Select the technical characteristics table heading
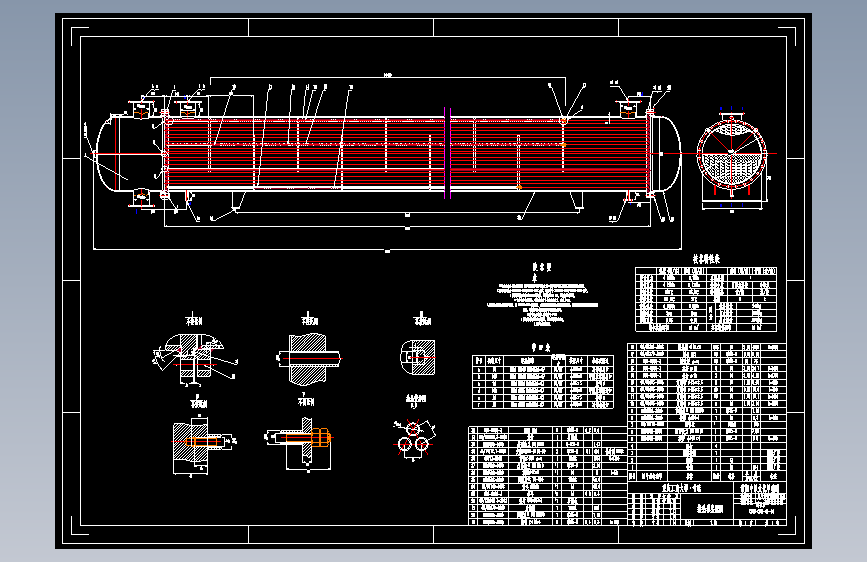 click(x=706, y=259)
